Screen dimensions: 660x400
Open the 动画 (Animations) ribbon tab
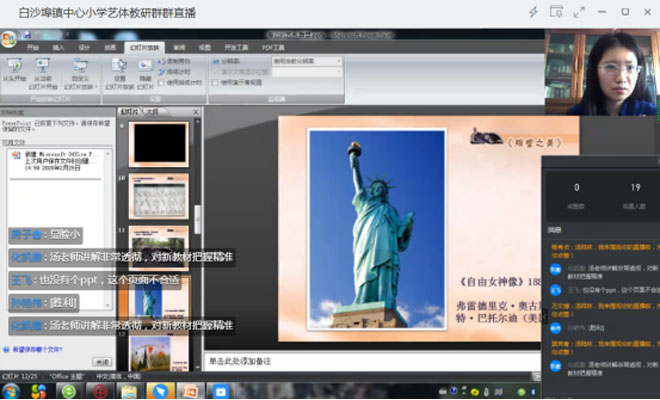point(110,48)
